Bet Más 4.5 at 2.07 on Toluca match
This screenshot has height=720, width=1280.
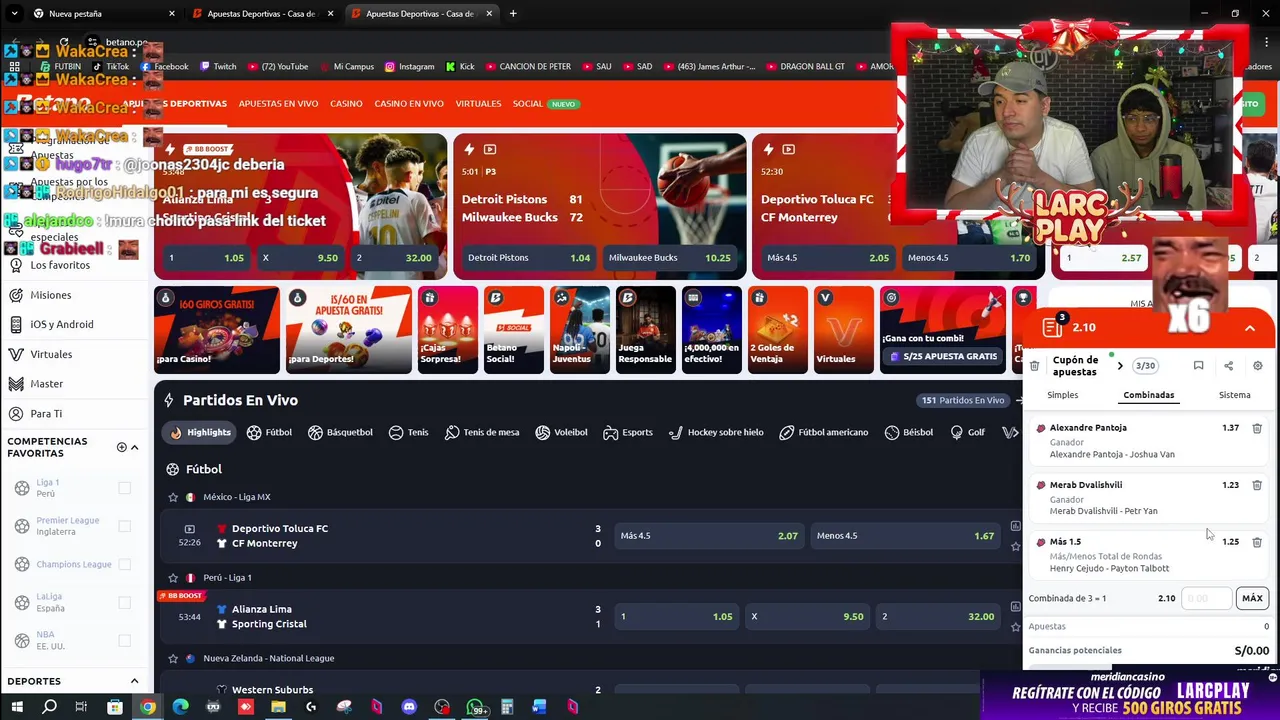click(708, 536)
